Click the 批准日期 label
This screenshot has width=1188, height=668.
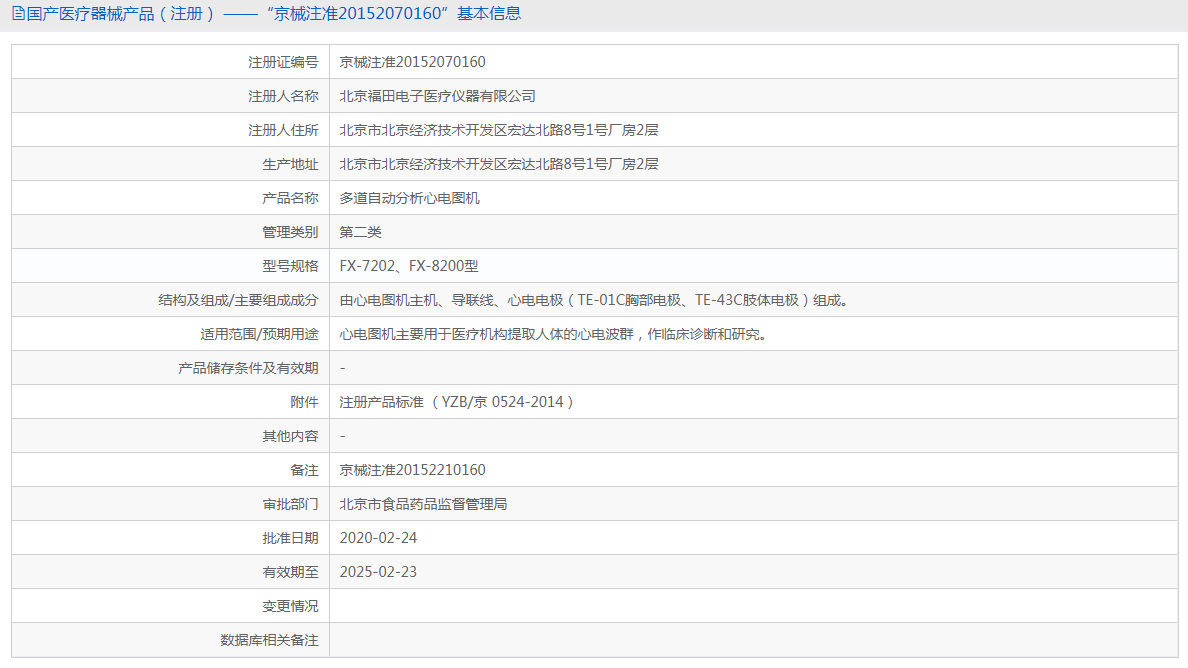point(290,538)
